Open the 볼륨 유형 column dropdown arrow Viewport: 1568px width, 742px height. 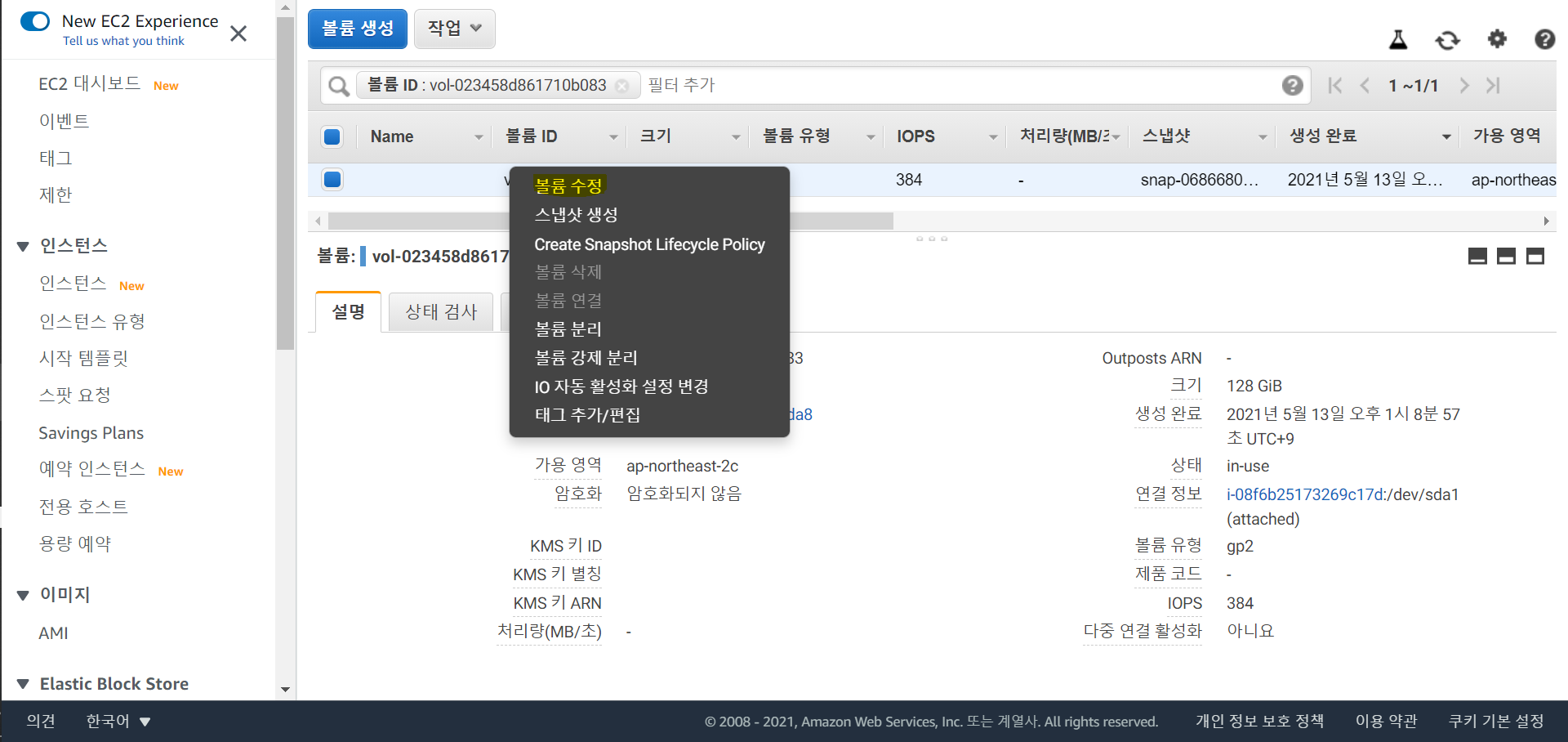click(x=871, y=137)
